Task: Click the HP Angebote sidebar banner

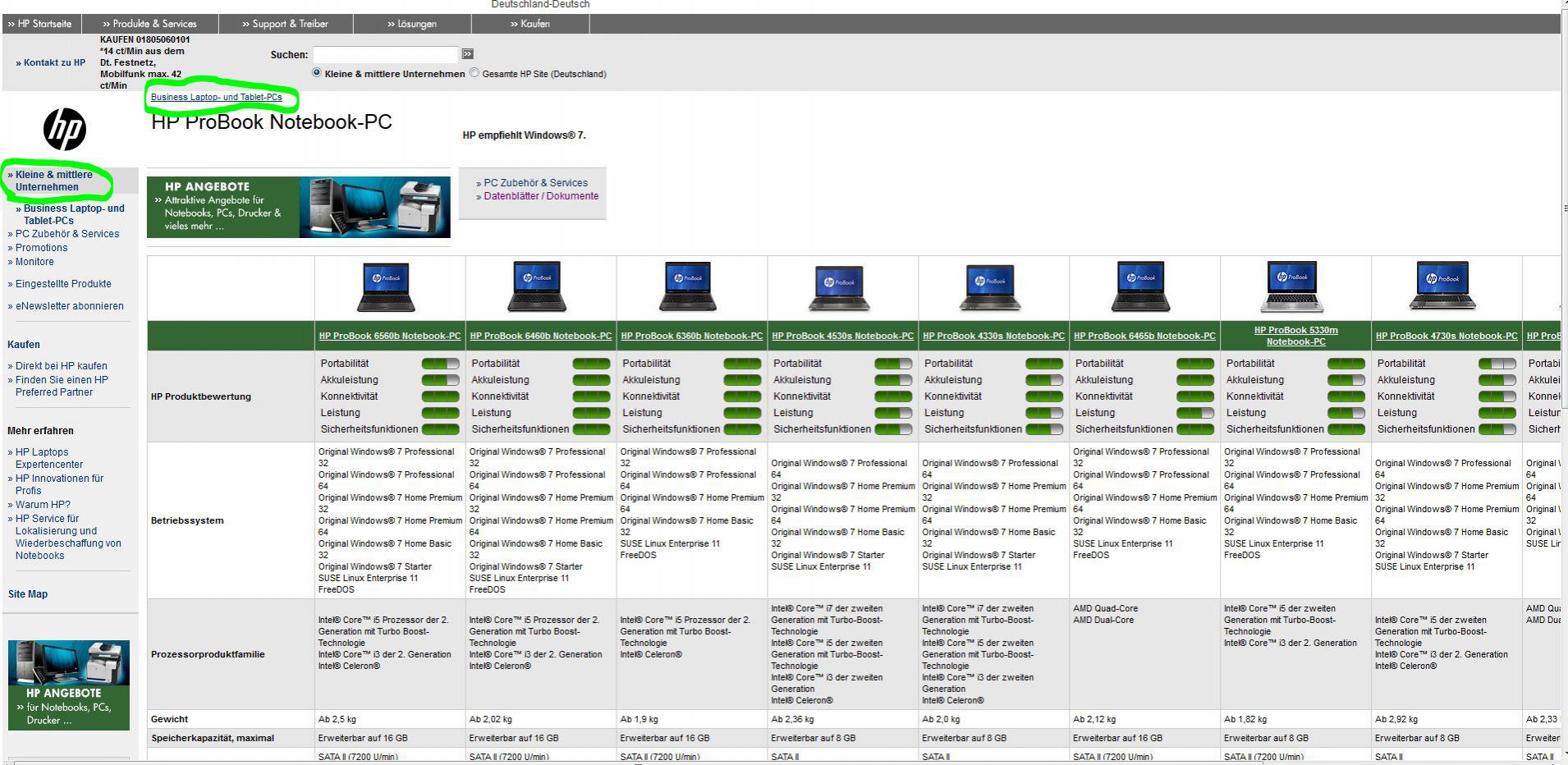Action: click(x=69, y=685)
